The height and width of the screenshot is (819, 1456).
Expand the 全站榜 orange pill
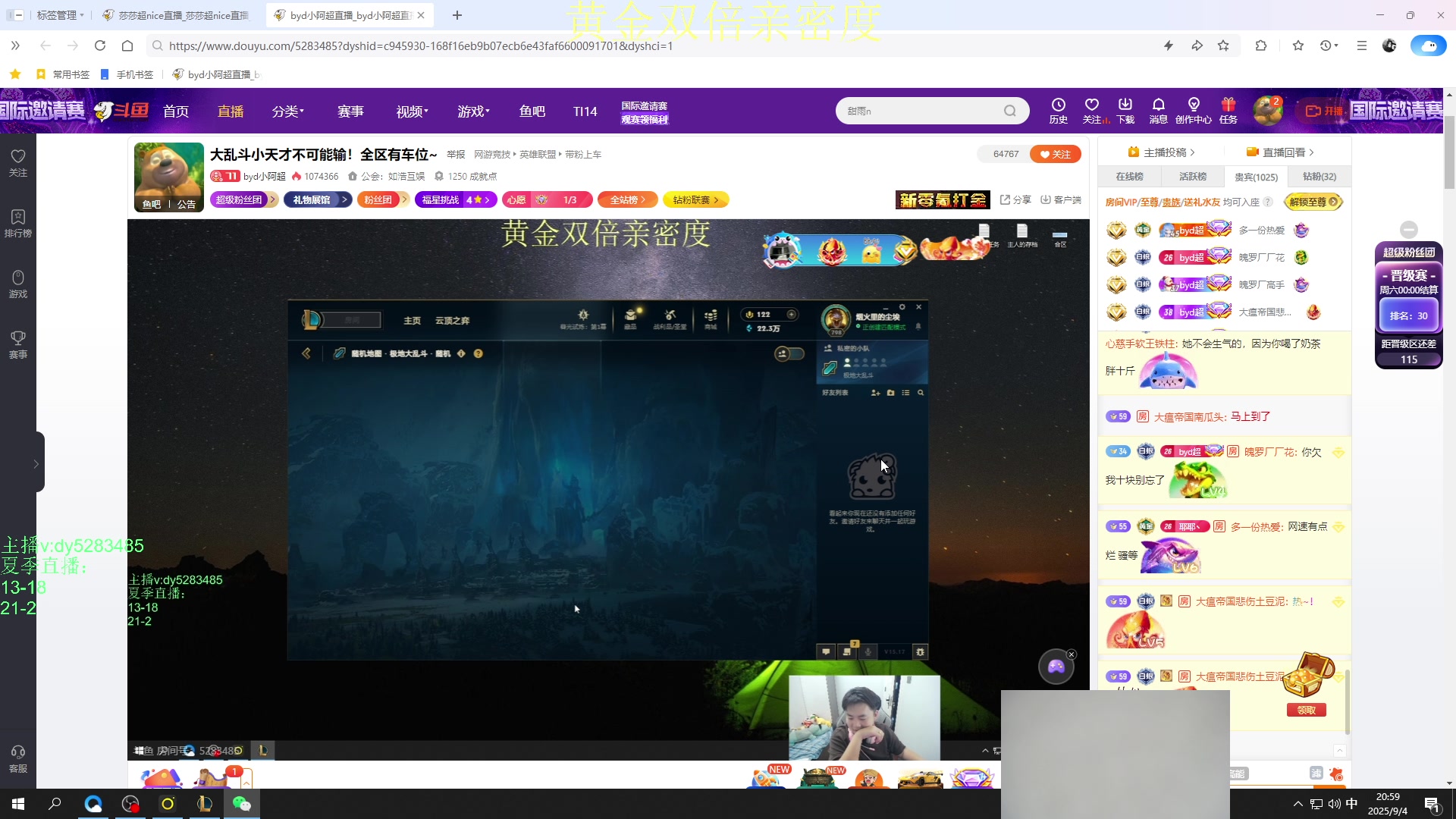click(628, 199)
